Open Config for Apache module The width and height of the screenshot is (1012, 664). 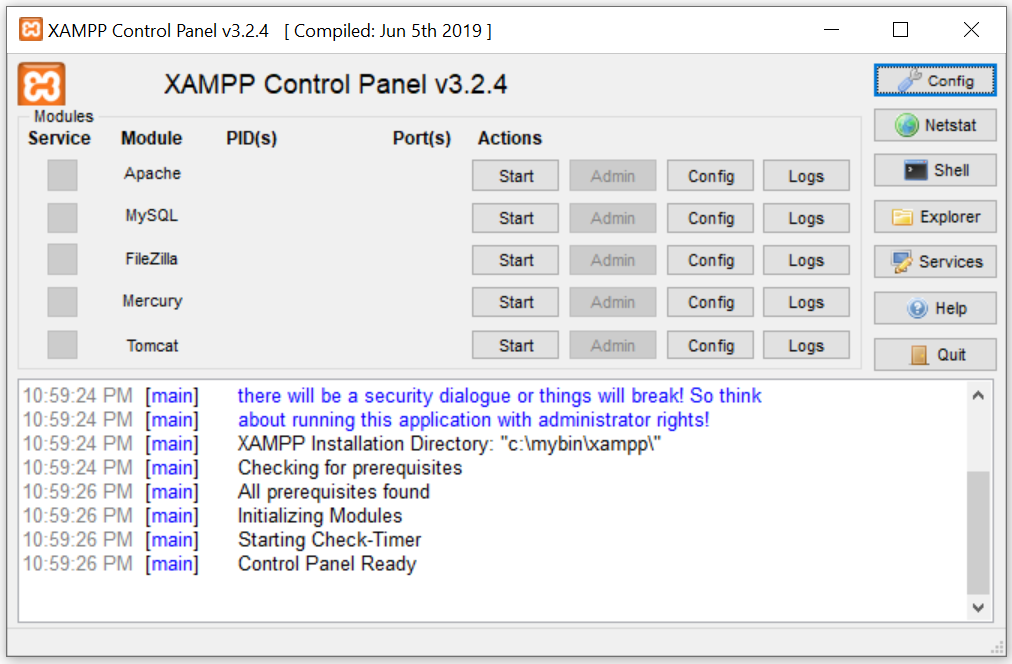tap(710, 176)
